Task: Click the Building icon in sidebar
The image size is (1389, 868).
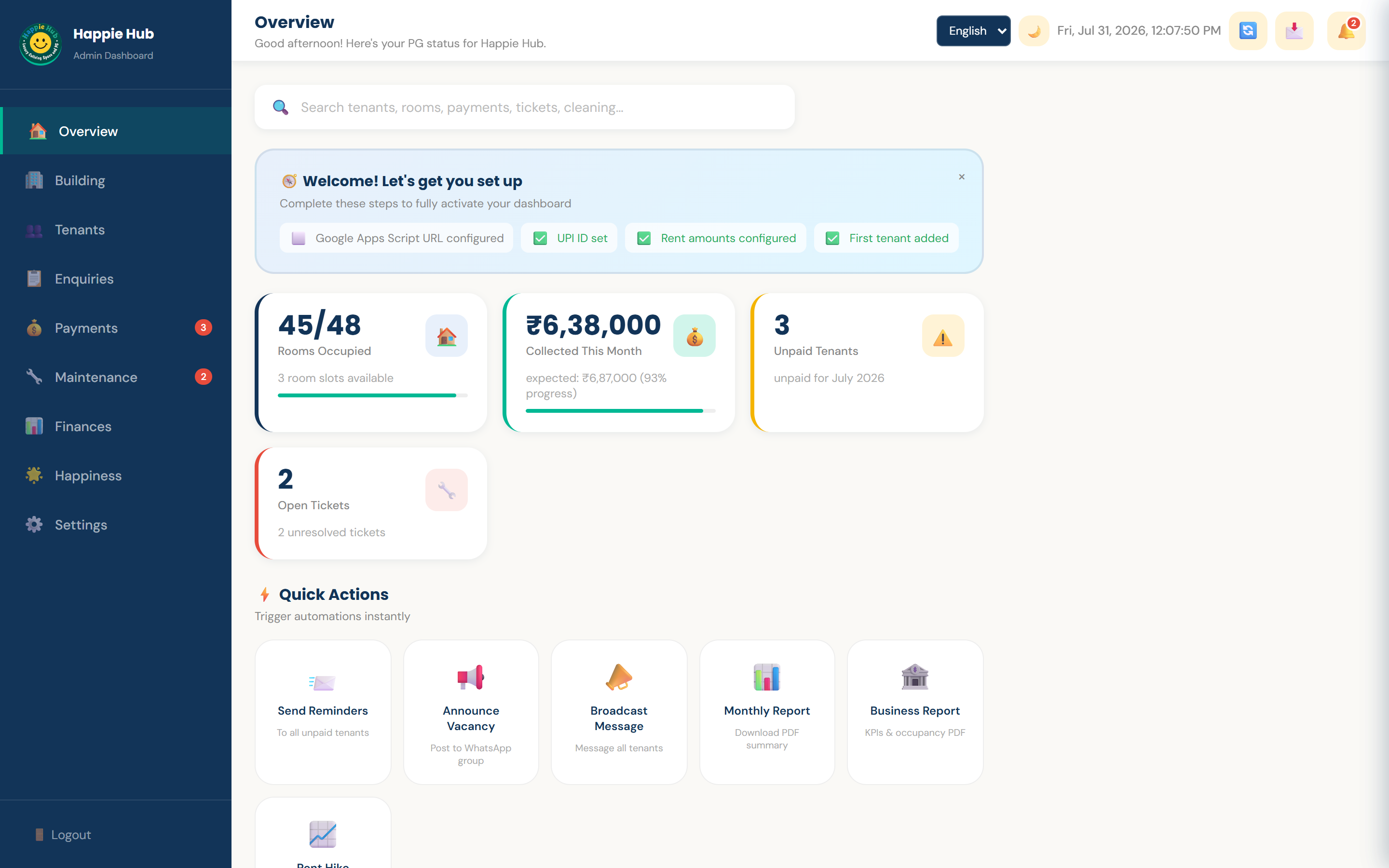Action: (x=34, y=180)
